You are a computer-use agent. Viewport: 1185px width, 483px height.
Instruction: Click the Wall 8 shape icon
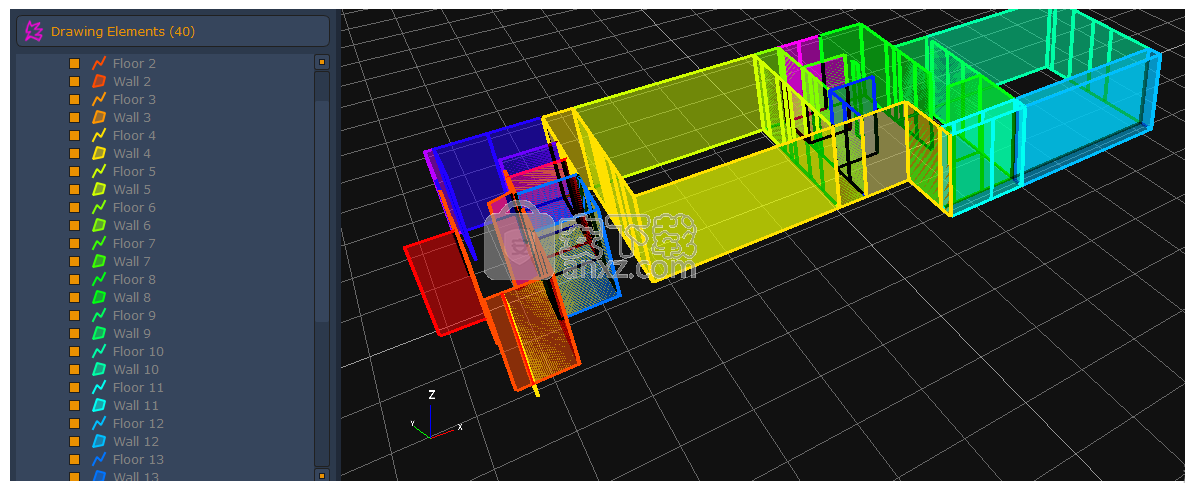point(98,297)
